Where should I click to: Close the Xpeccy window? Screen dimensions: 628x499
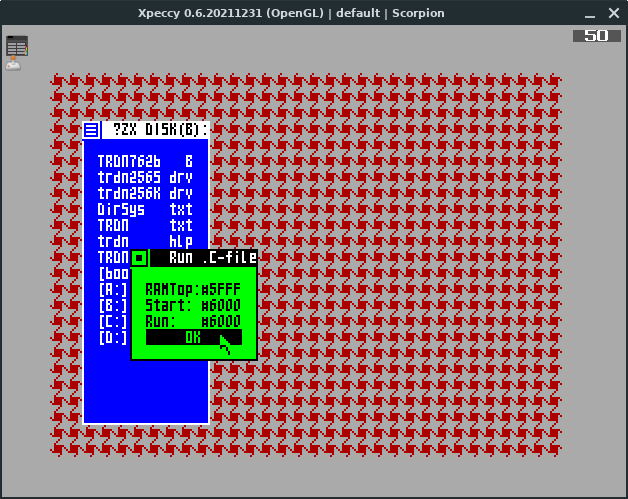tap(614, 13)
